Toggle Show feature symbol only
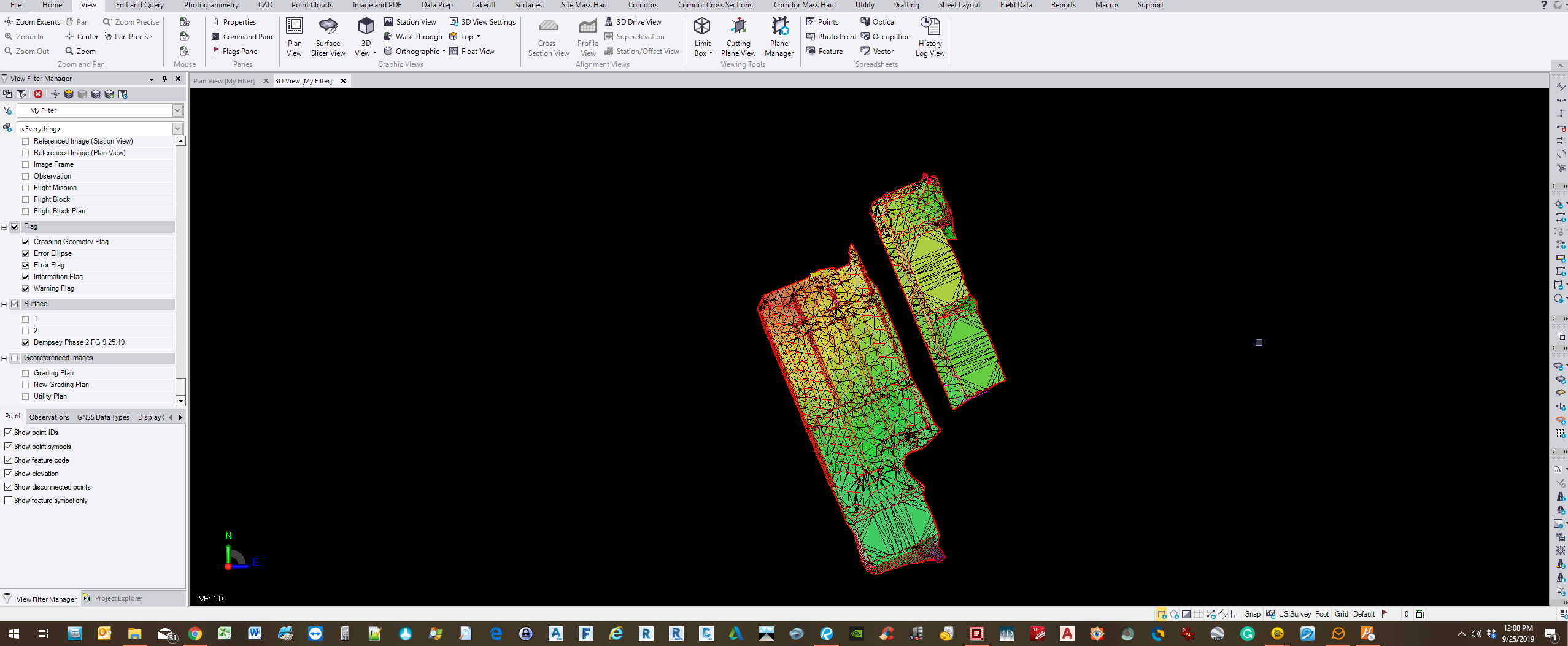 tap(9, 501)
